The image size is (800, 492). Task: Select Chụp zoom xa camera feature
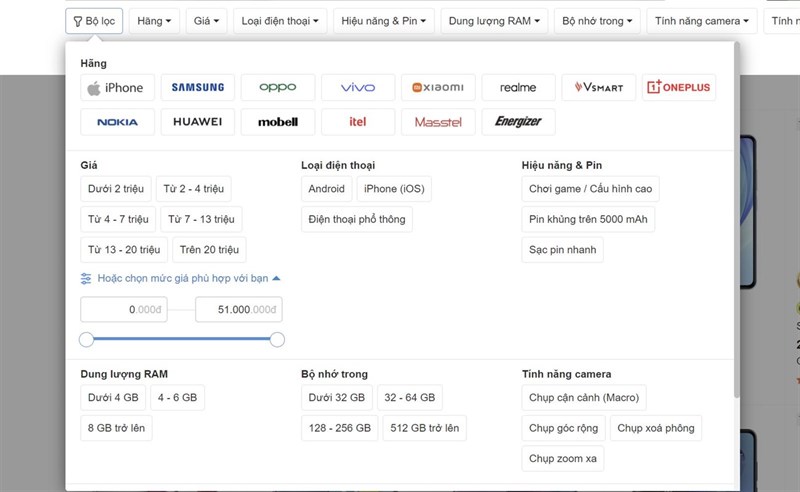[x=563, y=458]
